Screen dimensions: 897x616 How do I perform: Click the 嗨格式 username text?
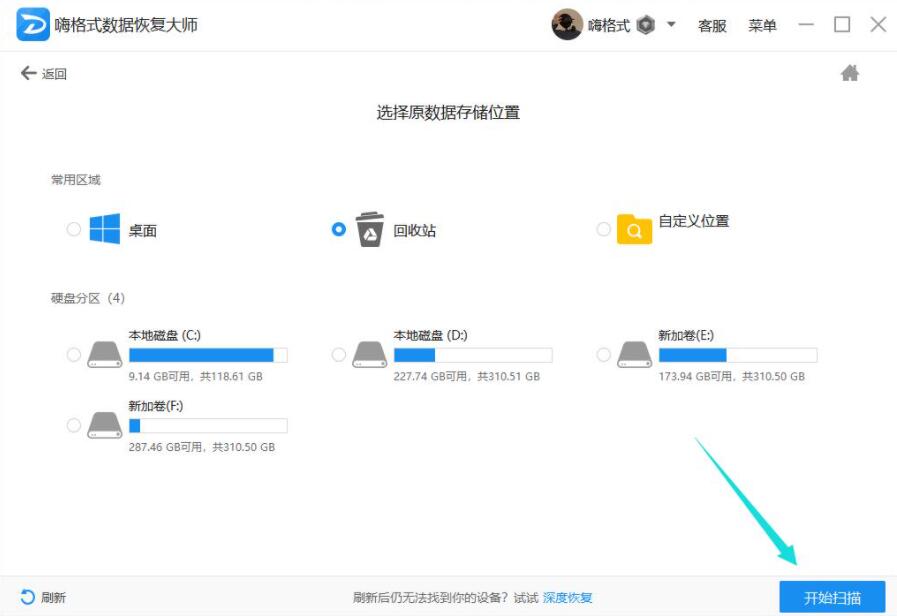(609, 25)
